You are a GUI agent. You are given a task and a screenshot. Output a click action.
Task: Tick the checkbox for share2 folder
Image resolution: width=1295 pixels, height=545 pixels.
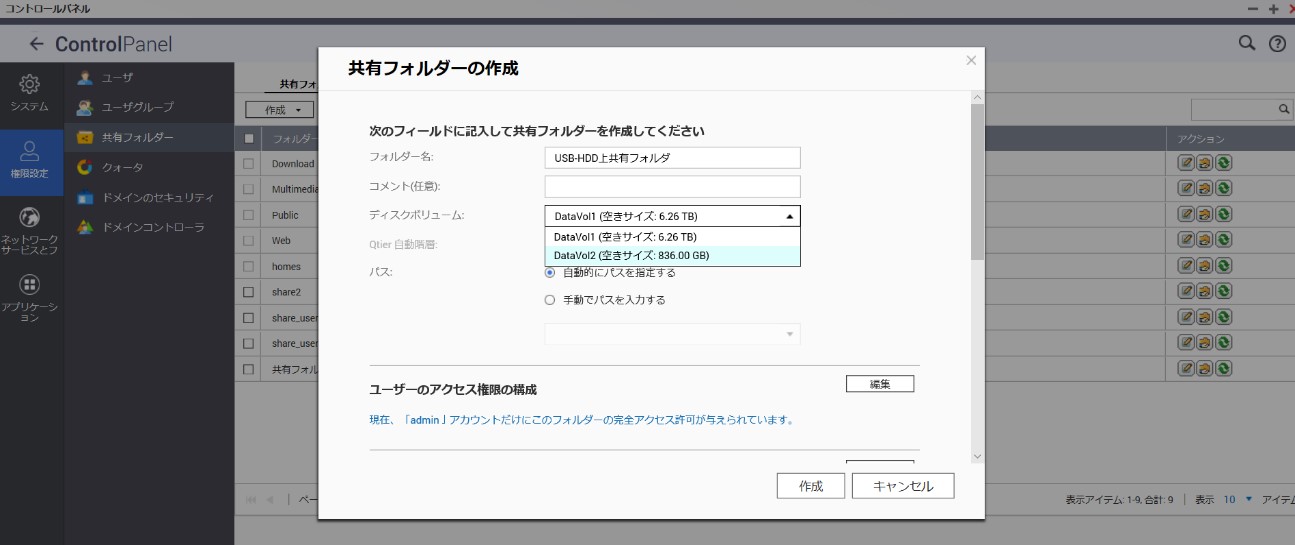tap(249, 292)
